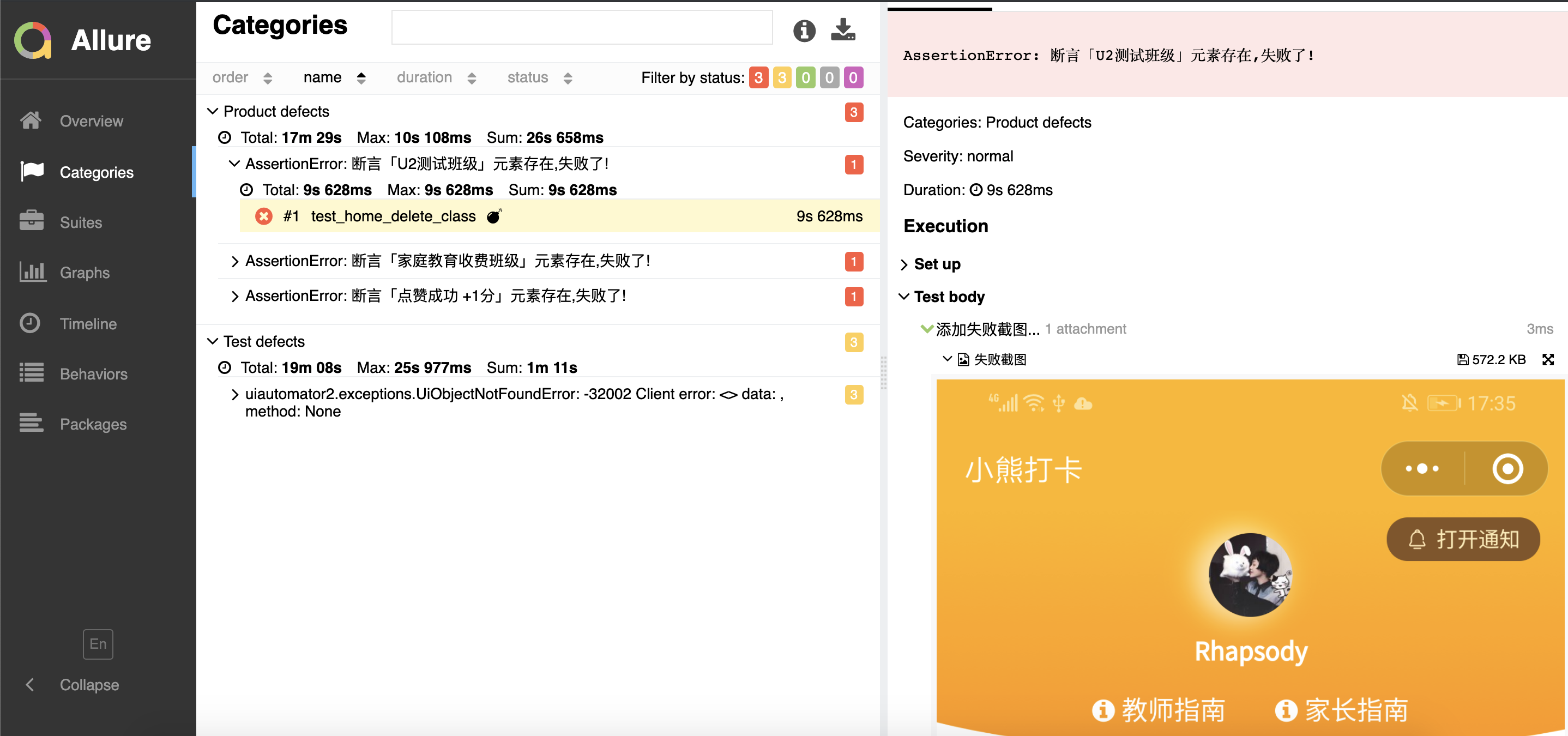Image resolution: width=1568 pixels, height=736 pixels.
Task: Collapse the Product defects category
Action: pyautogui.click(x=213, y=111)
